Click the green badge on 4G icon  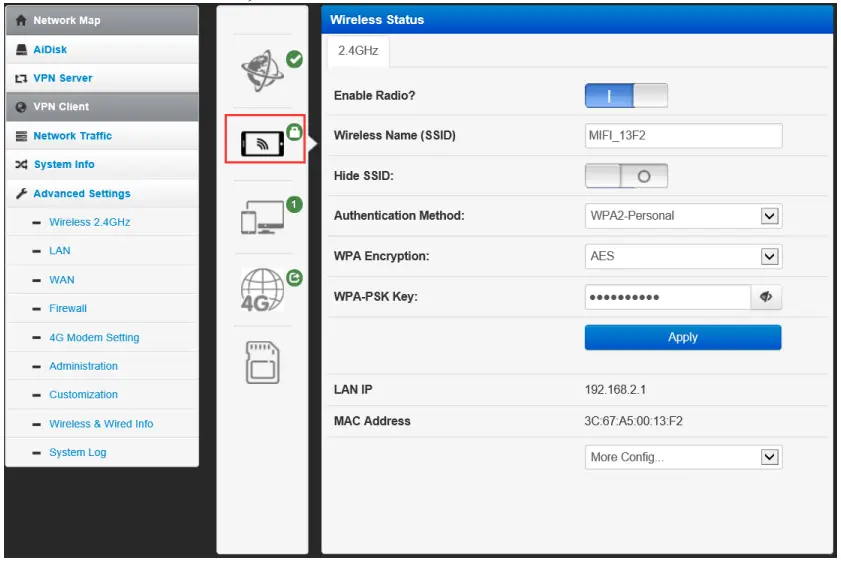294,278
